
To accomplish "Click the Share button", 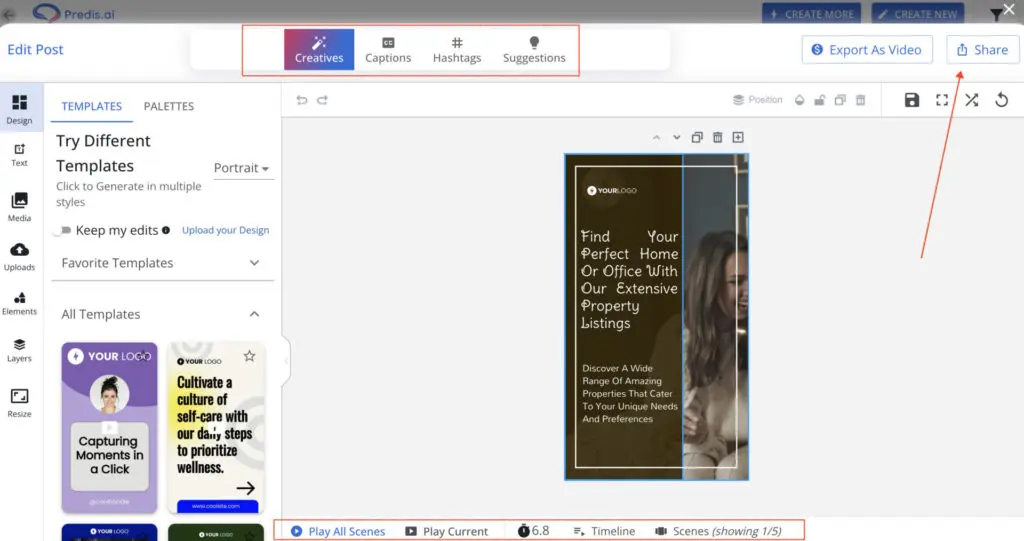I will coord(982,50).
